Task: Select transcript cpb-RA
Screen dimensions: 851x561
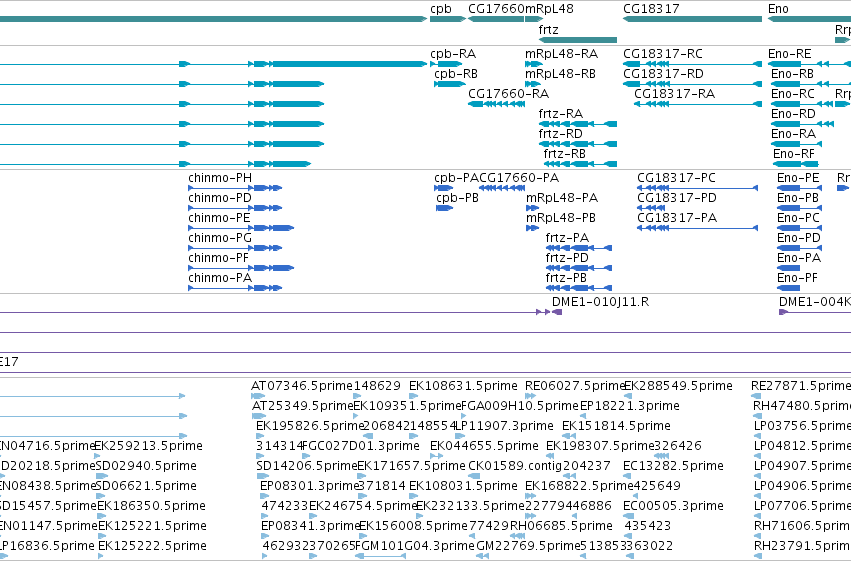Action: (x=453, y=54)
